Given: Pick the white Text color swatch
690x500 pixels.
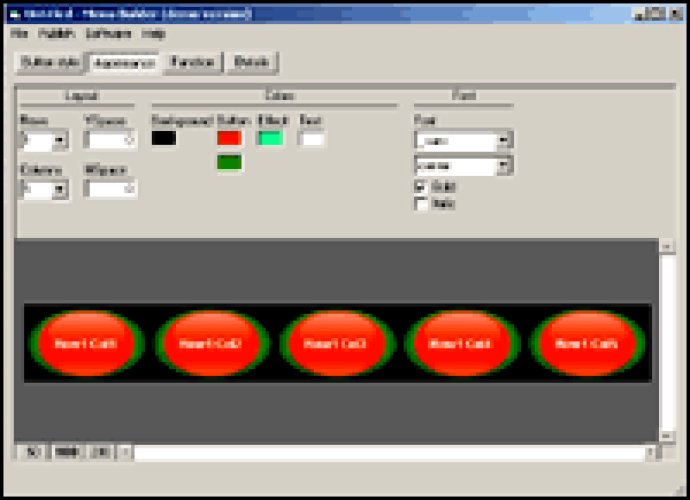Looking at the screenshot, I should (x=312, y=139).
